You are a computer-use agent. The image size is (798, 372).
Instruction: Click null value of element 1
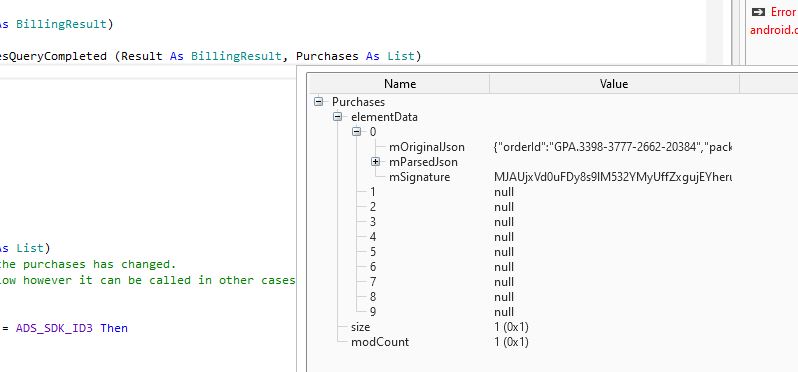pos(504,192)
